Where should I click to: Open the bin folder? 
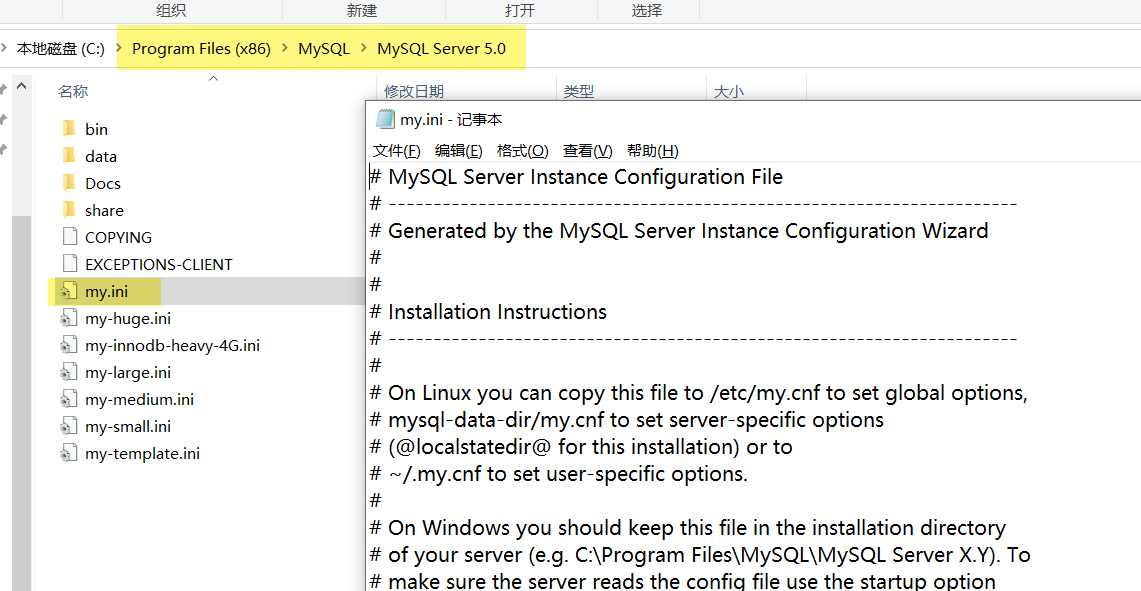pyautogui.click(x=97, y=128)
